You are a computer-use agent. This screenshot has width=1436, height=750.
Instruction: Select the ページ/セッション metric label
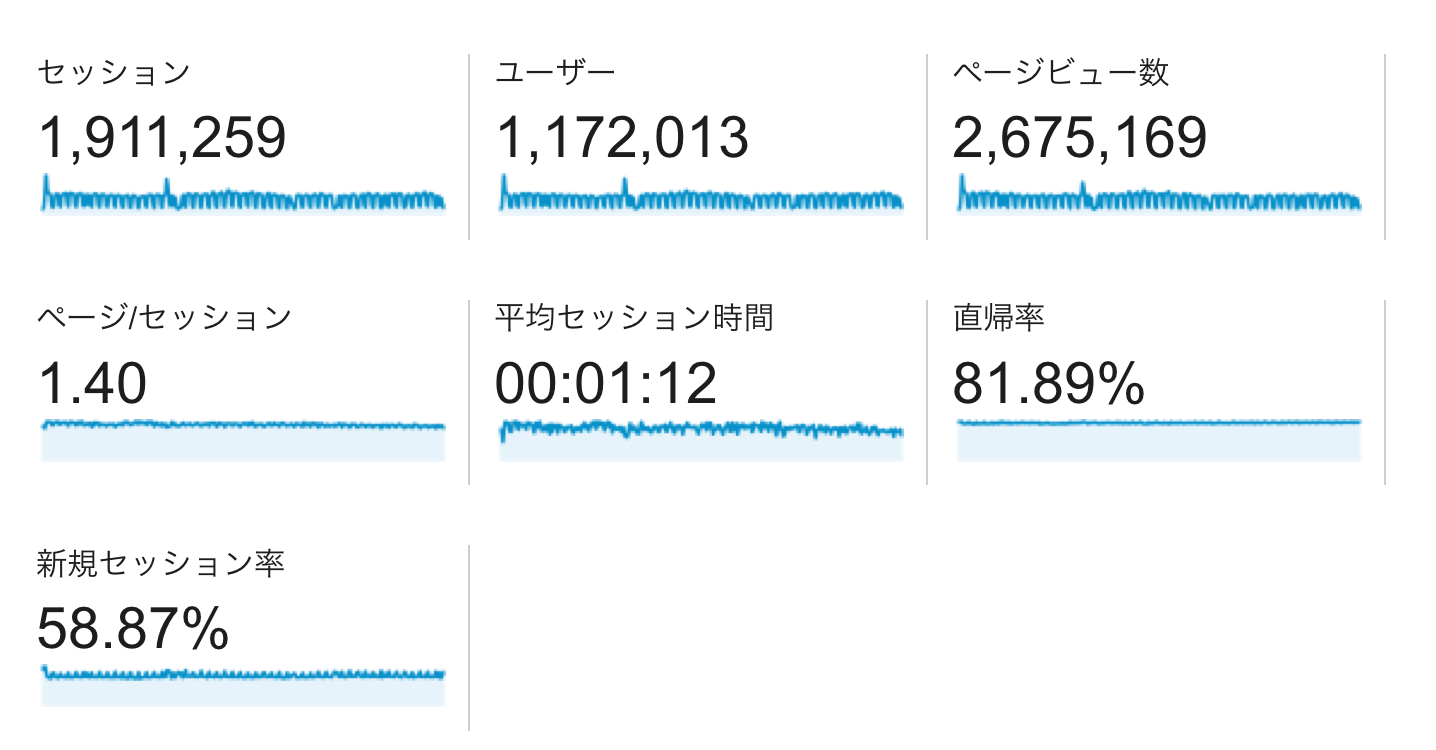(165, 318)
